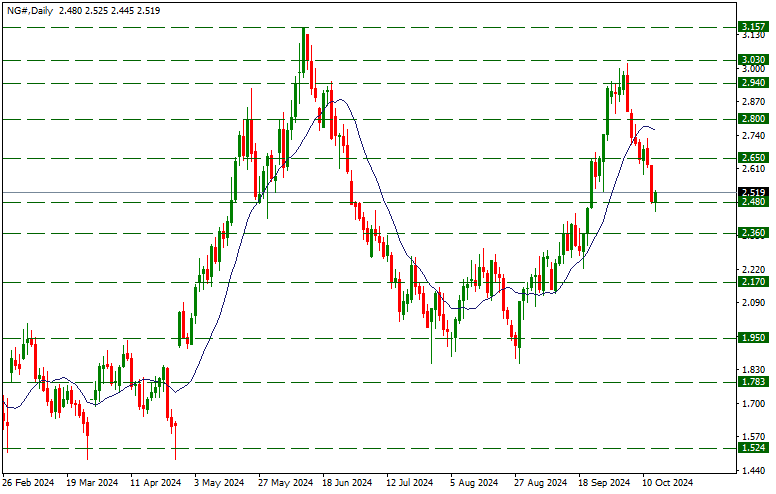Viewport: 776px width, 494px height.
Task: Select the 3.030 price level label
Action: click(x=753, y=59)
